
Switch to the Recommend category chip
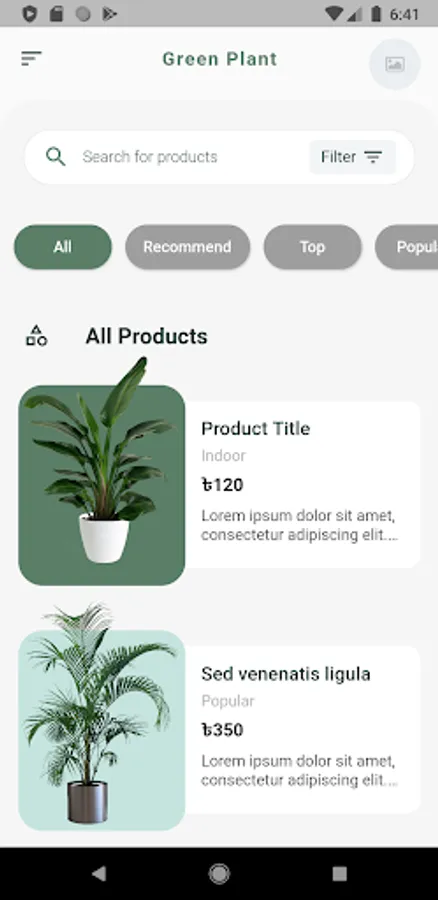[x=188, y=247]
